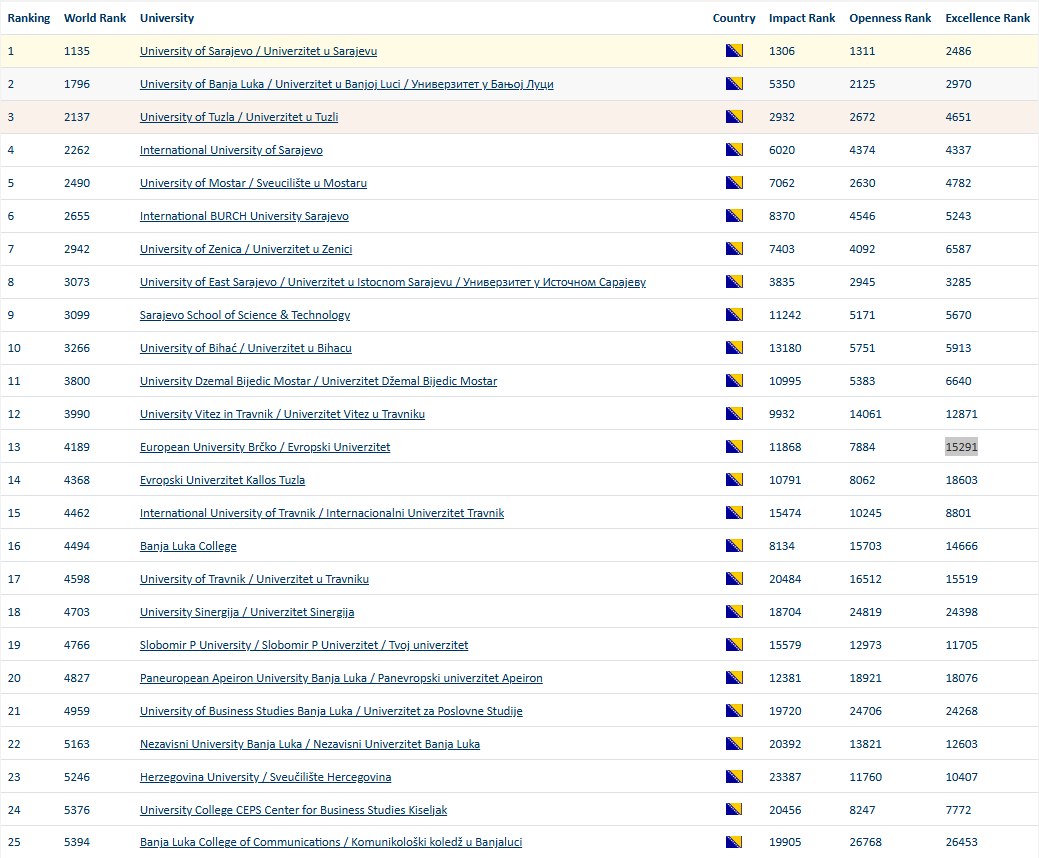Viewport: 1039px width, 858px height.
Task: Click the flag icon in Slobomir P University row
Action: [x=734, y=645]
